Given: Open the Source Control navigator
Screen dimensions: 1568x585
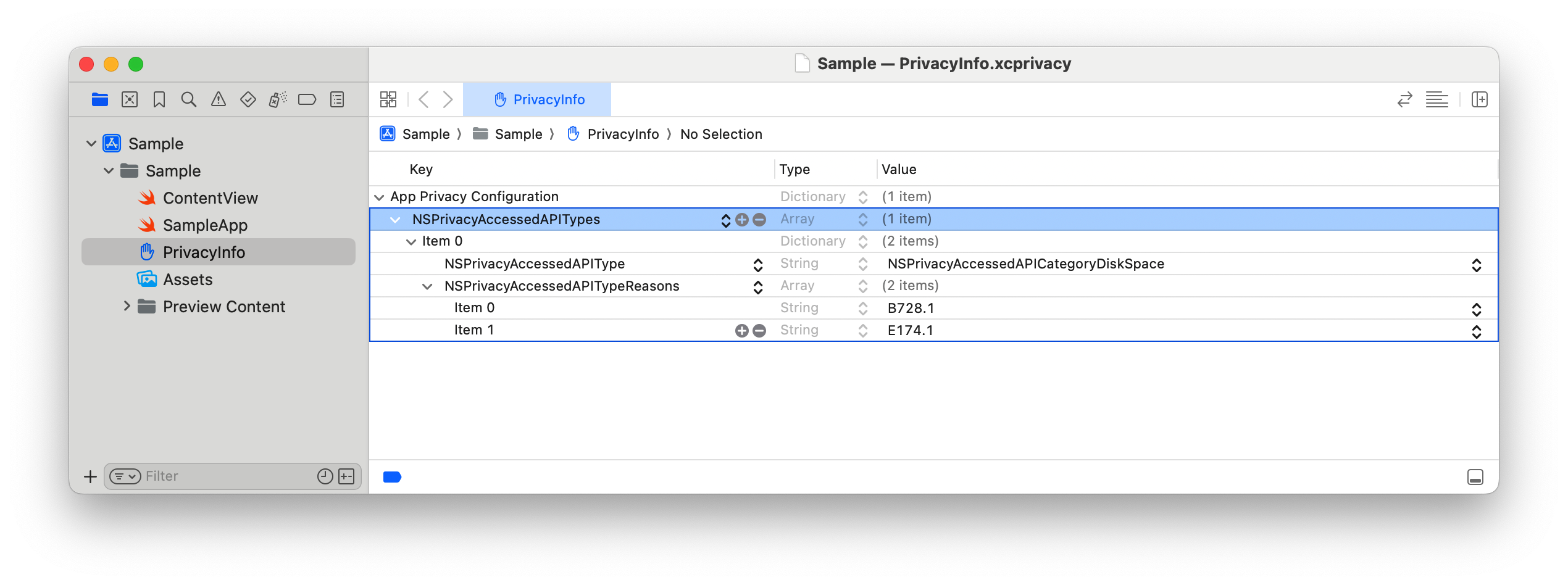Looking at the screenshot, I should (130, 99).
